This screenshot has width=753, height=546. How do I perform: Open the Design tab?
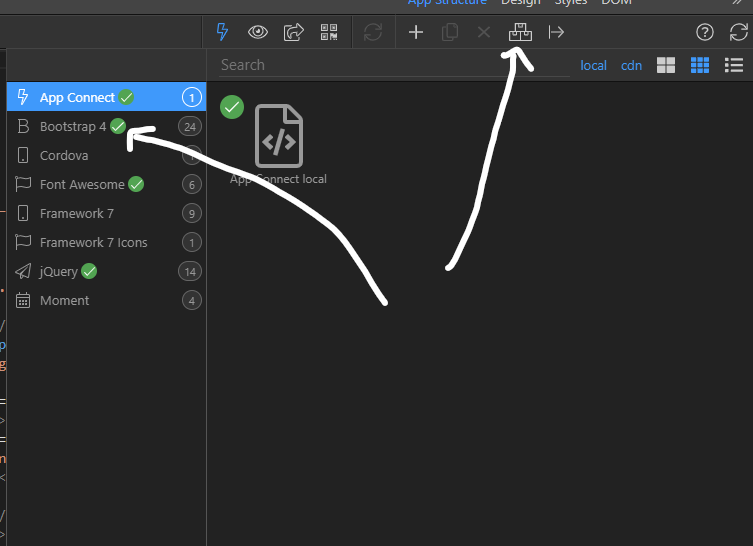pos(521,2)
